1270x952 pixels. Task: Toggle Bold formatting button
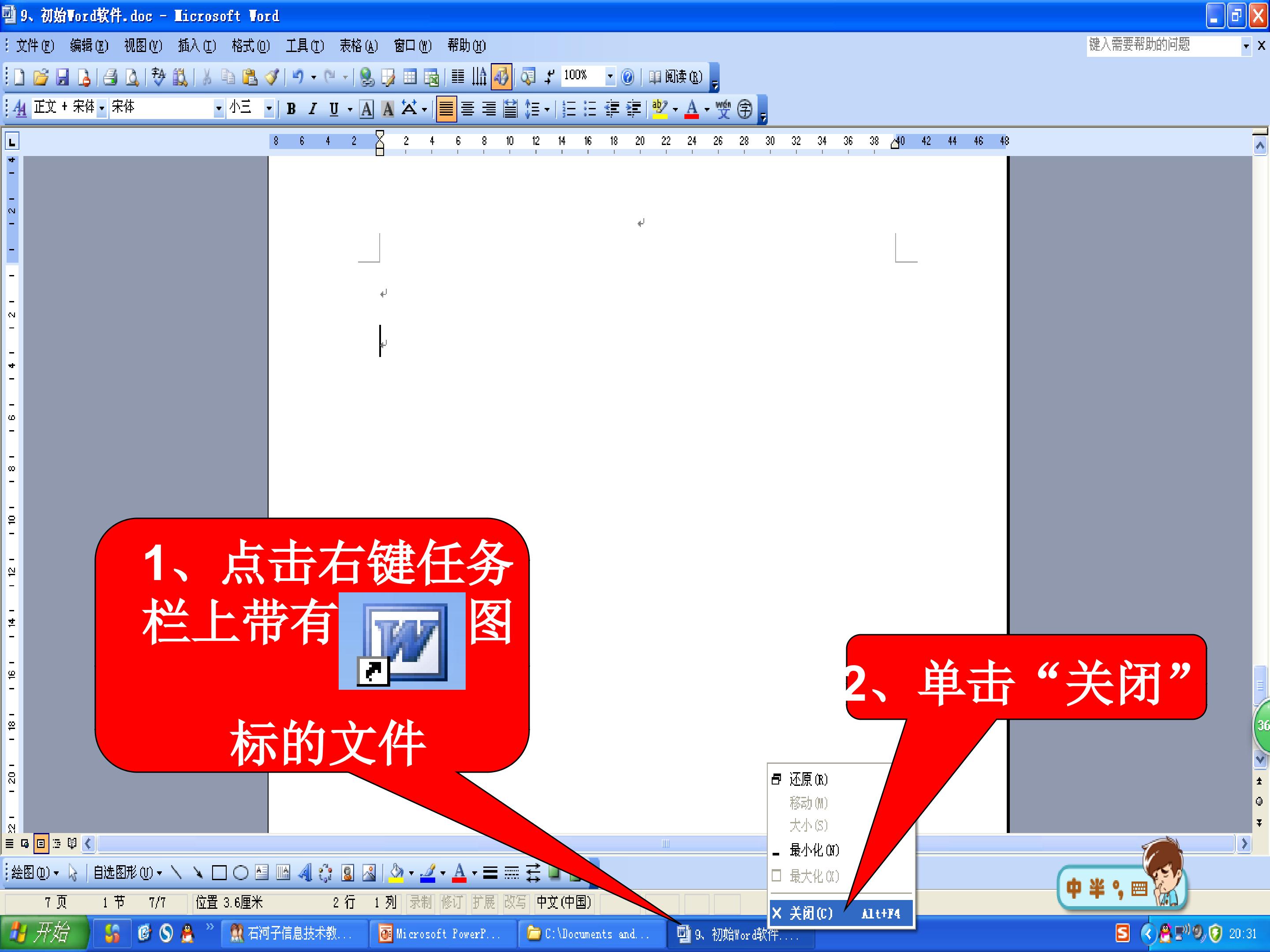291,108
